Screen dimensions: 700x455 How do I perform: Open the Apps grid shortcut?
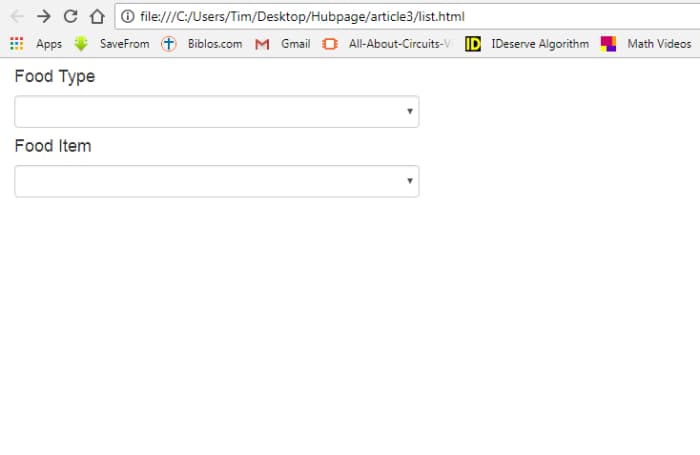(x=36, y=44)
